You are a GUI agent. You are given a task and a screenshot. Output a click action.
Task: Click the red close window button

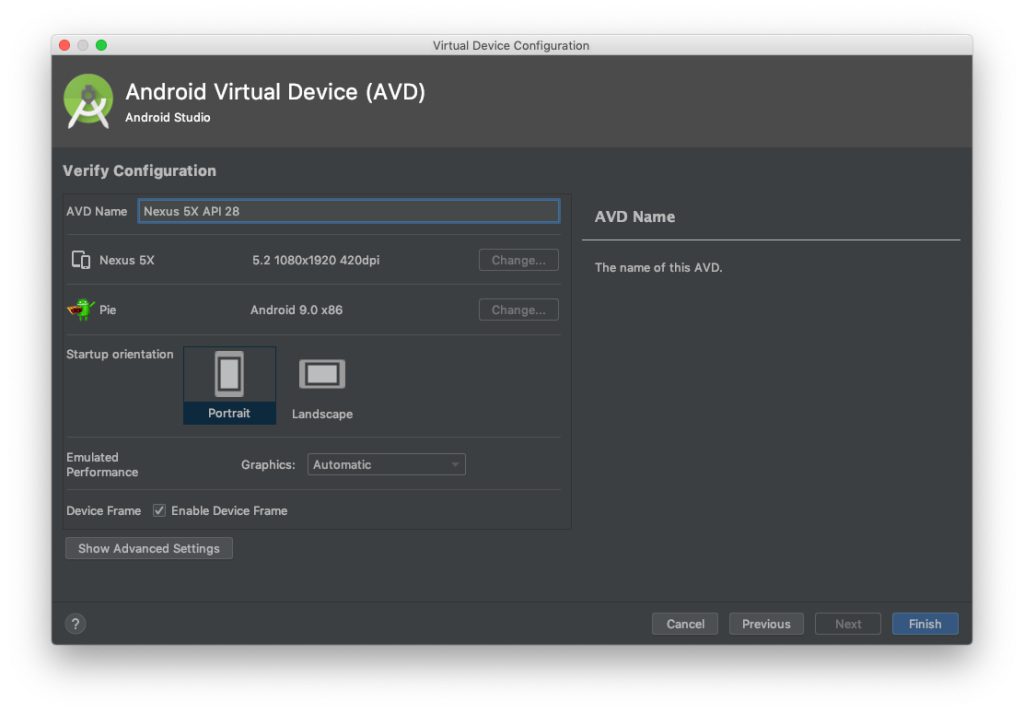click(x=65, y=45)
